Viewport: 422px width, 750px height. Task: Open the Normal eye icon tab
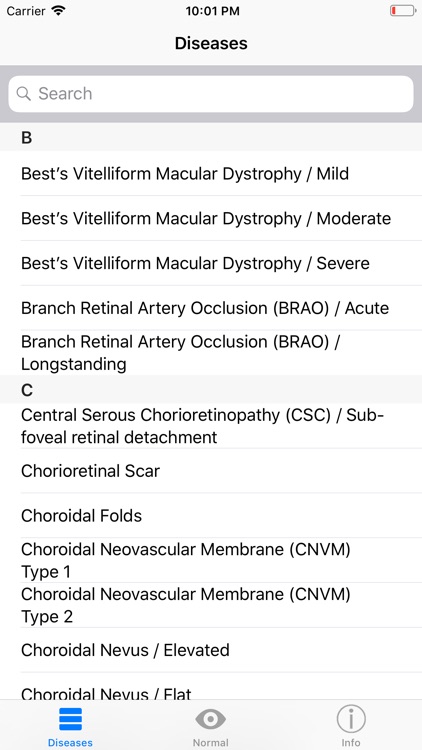(211, 719)
